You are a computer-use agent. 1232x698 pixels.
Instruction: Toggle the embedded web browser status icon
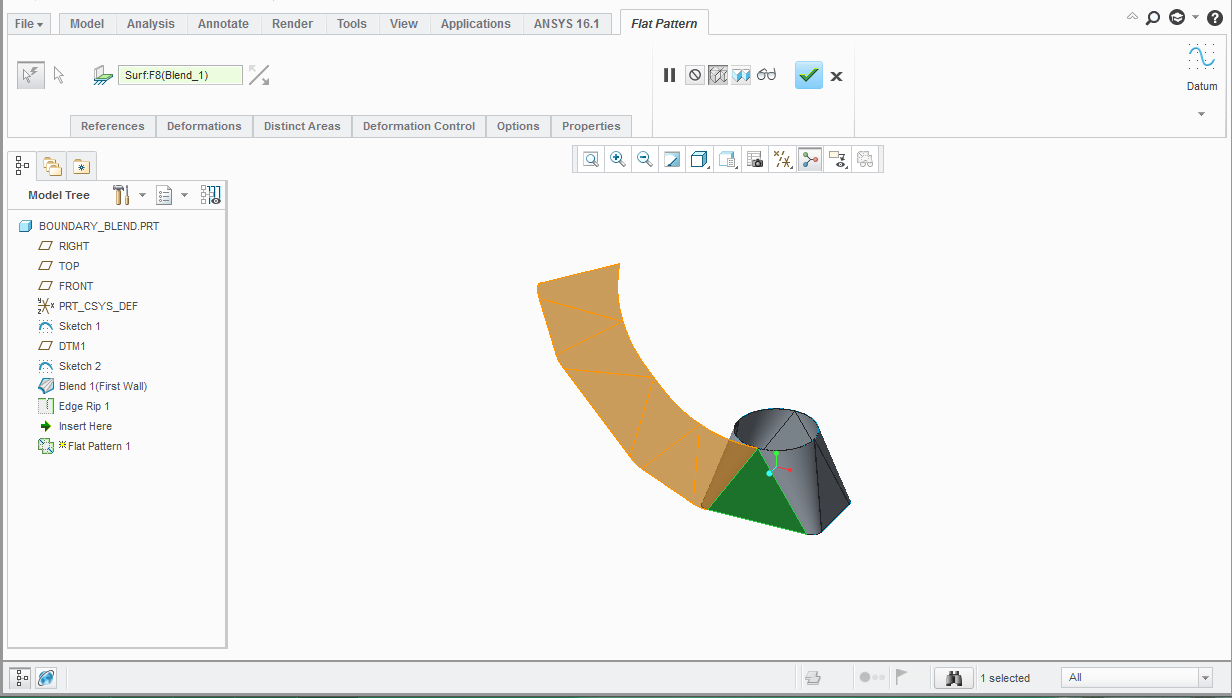(46, 678)
